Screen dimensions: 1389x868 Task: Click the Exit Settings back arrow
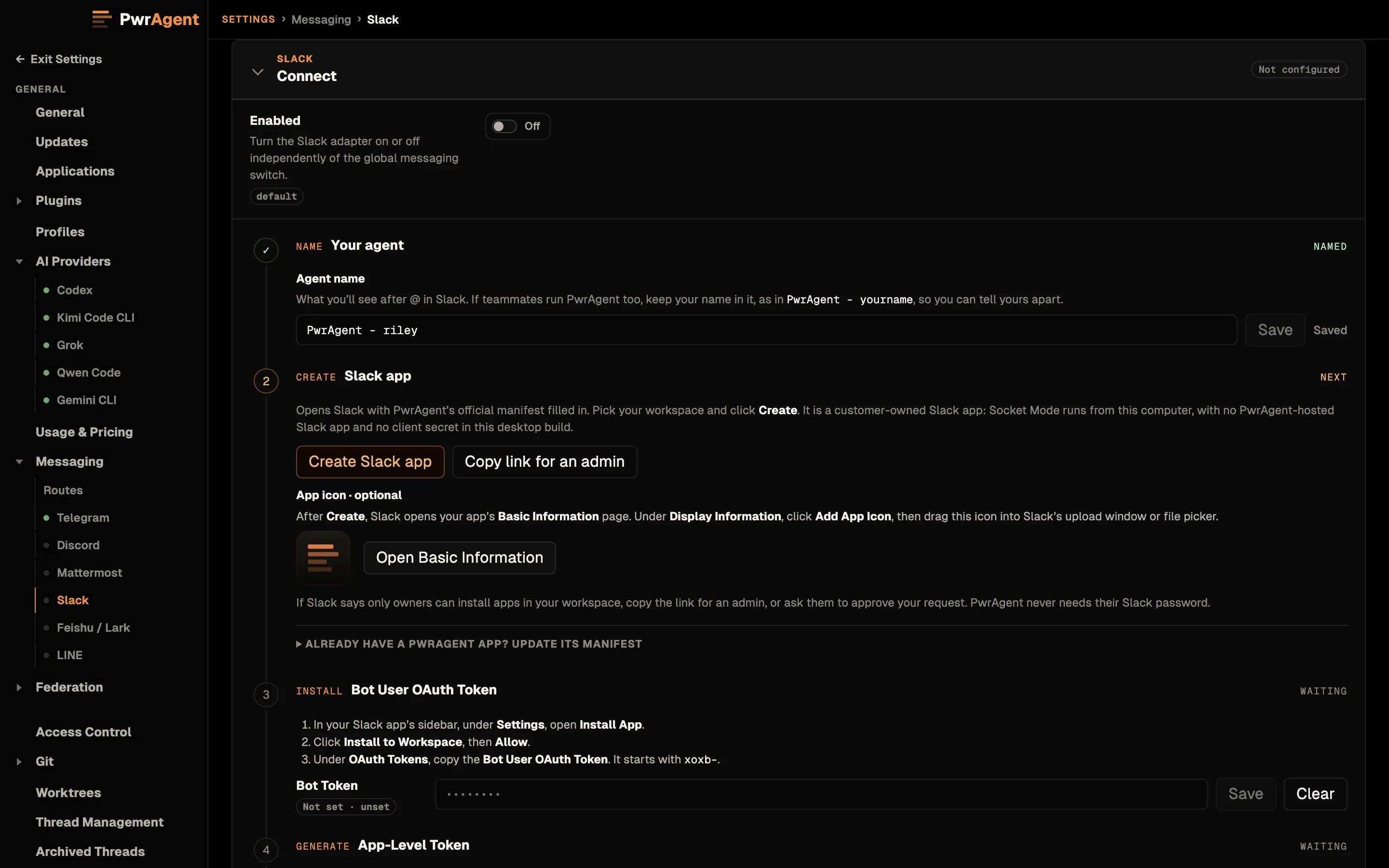(x=20, y=59)
